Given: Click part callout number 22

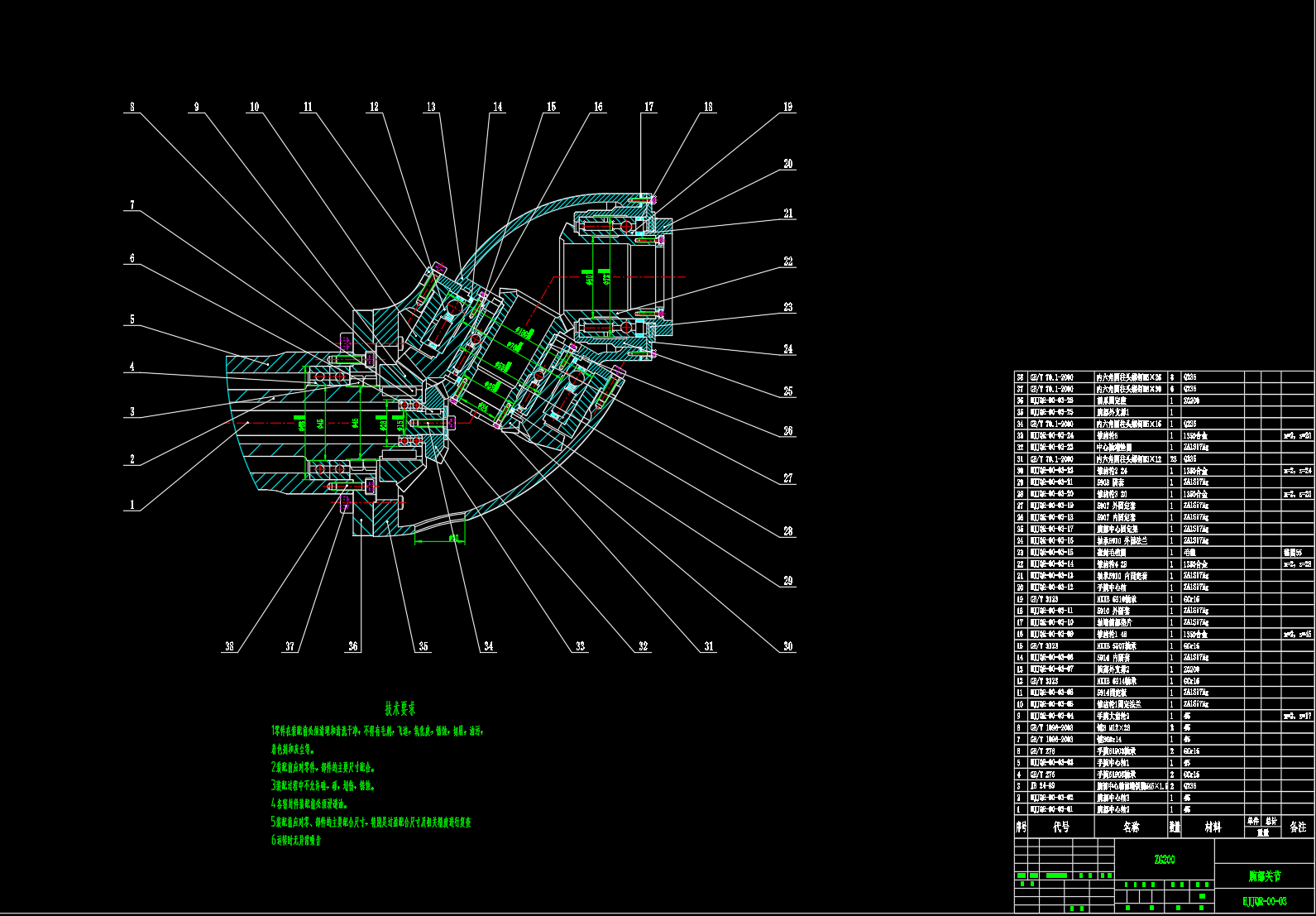Looking at the screenshot, I should click(x=787, y=261).
